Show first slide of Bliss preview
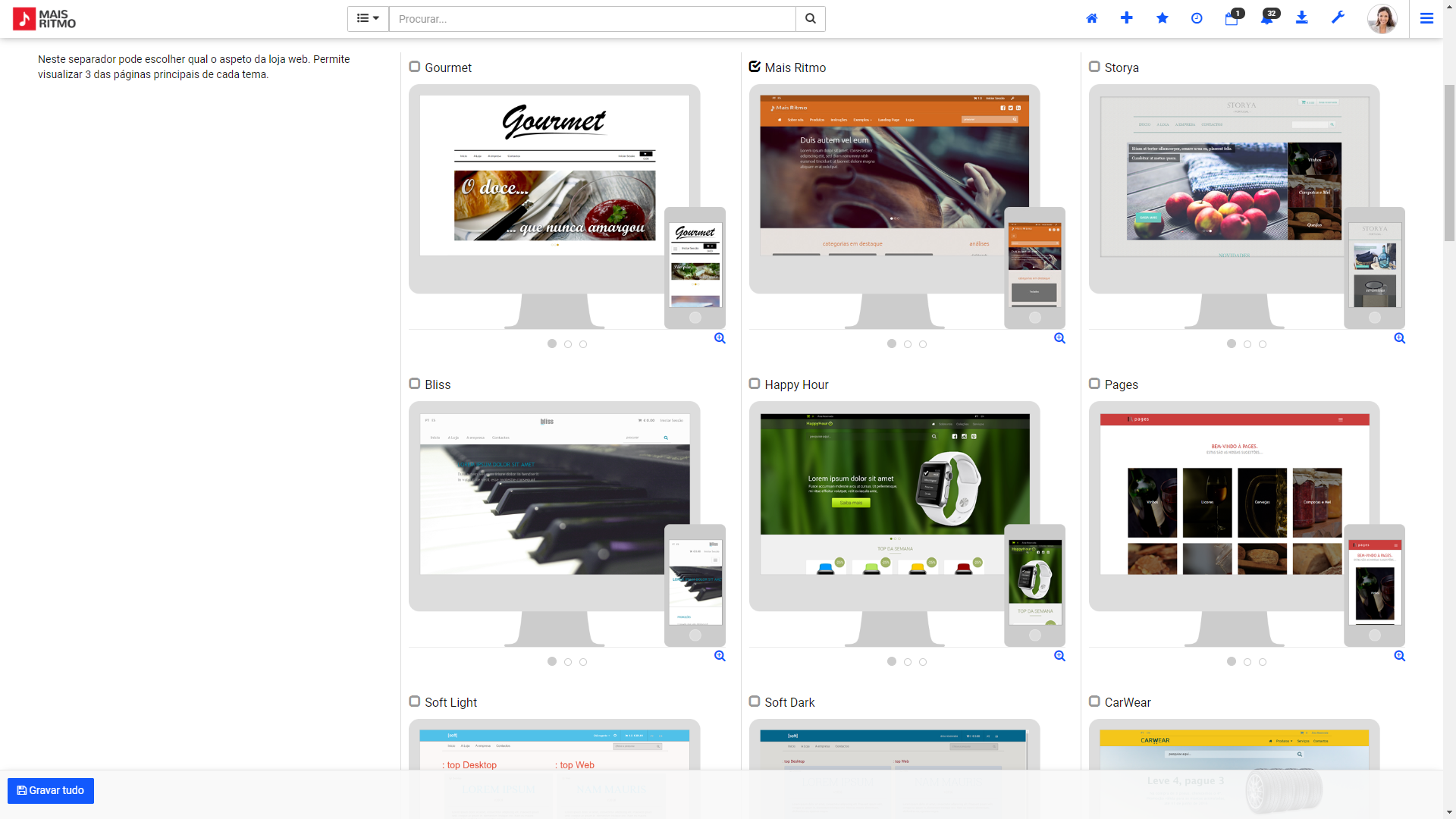 tap(552, 661)
